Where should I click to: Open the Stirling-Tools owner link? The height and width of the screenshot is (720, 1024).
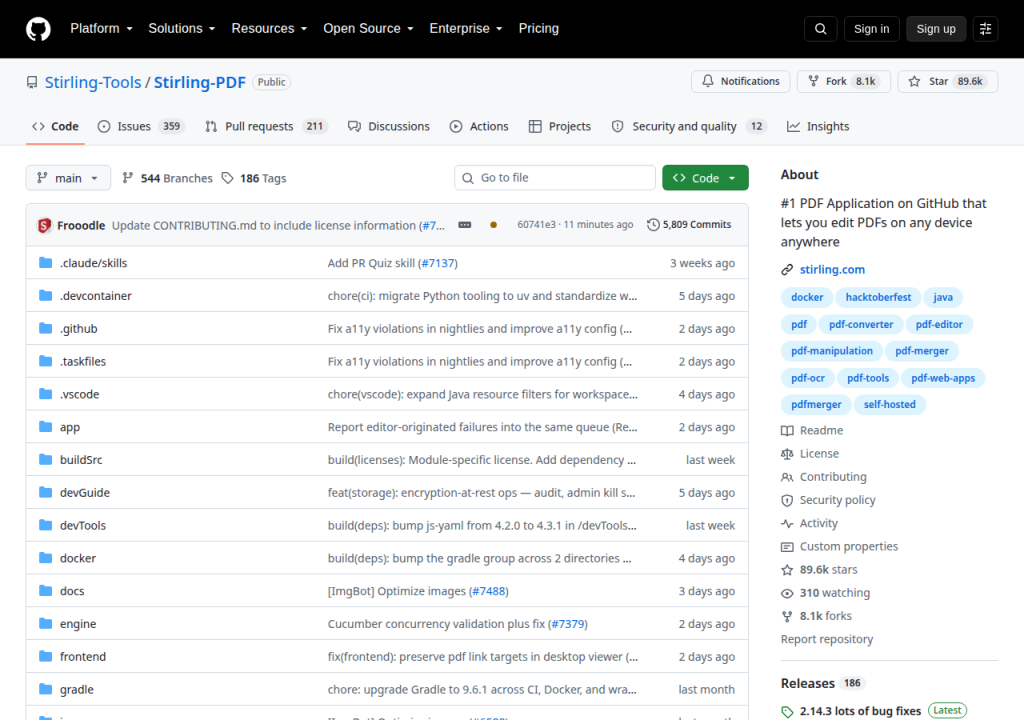93,82
